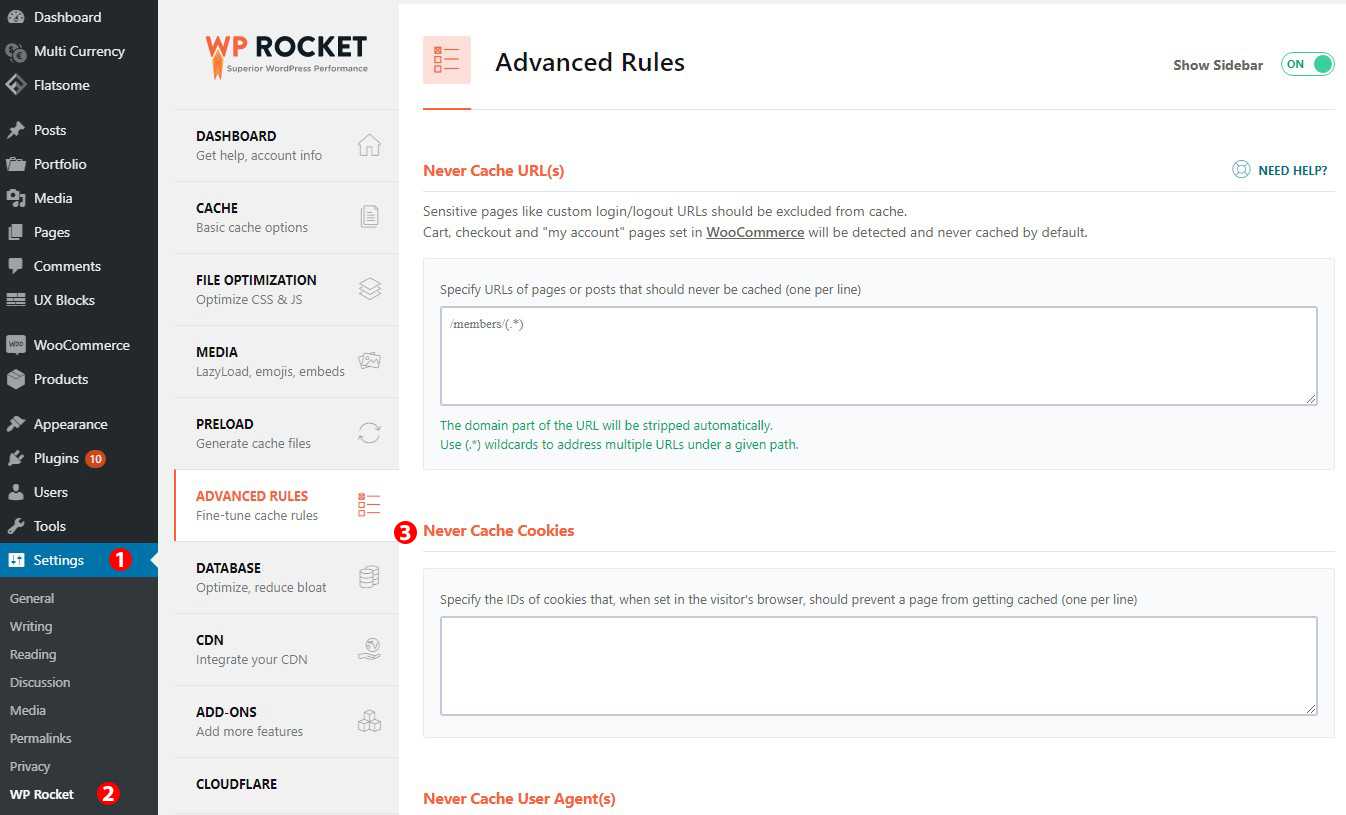Click the Preload refresh-arrow icon
The width and height of the screenshot is (1346, 815).
pos(369,433)
